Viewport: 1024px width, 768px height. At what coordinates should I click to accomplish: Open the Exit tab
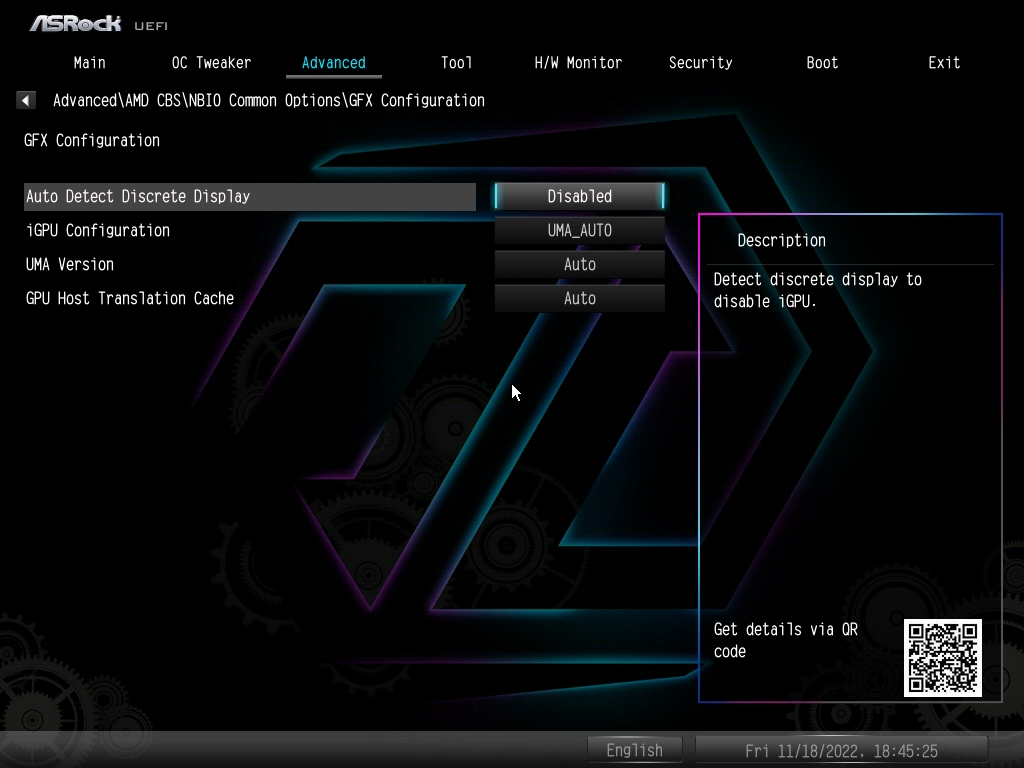pos(944,63)
